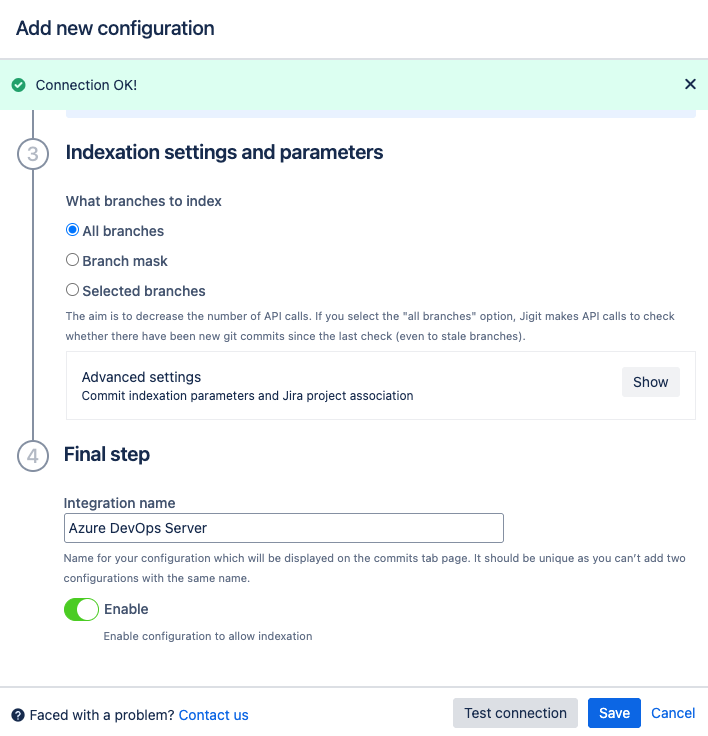The image size is (708, 736).
Task: Click the Enable label beside the switch
Action: (x=126, y=609)
